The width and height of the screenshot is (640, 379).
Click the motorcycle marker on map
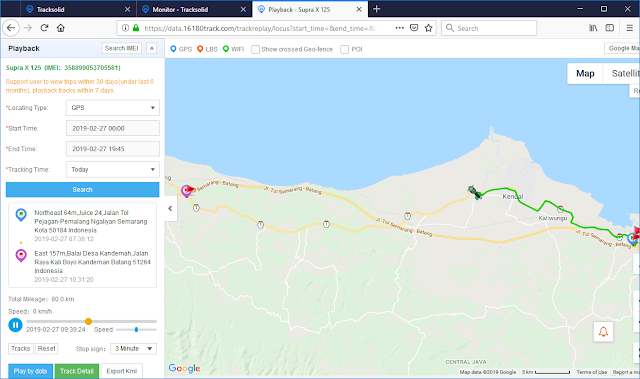pos(474,192)
